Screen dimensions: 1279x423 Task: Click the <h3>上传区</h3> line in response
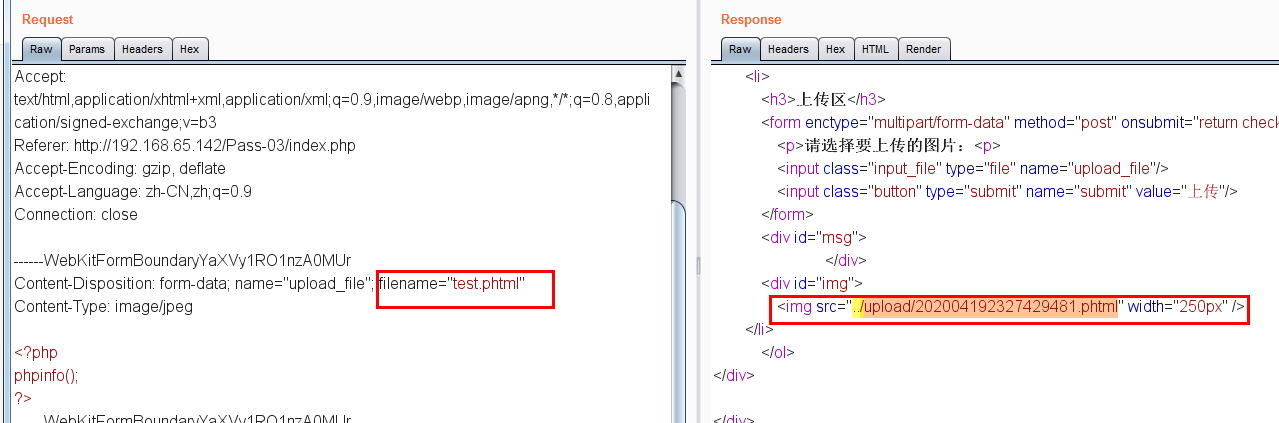(823, 99)
